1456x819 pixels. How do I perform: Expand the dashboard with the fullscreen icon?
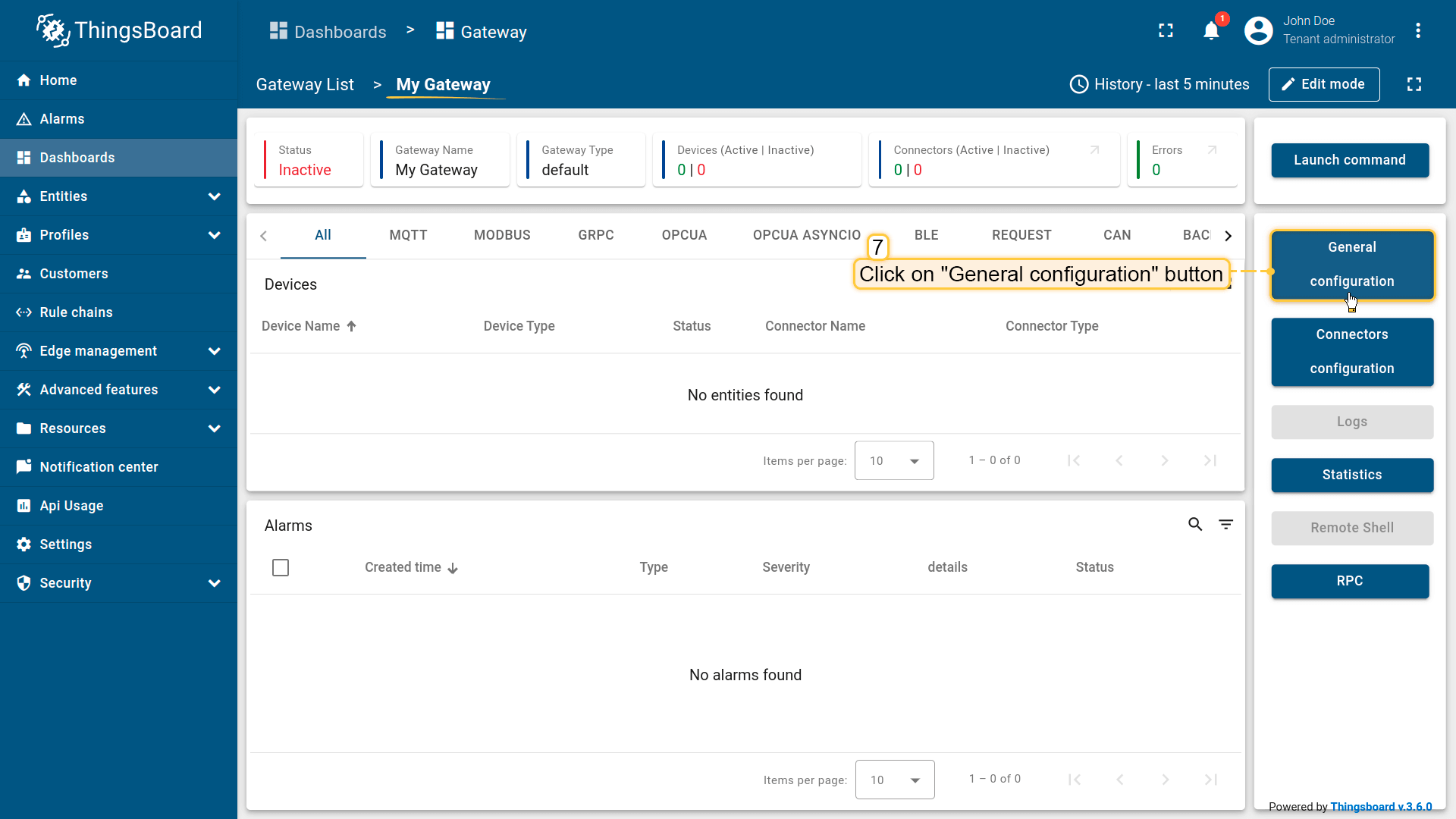click(1414, 84)
